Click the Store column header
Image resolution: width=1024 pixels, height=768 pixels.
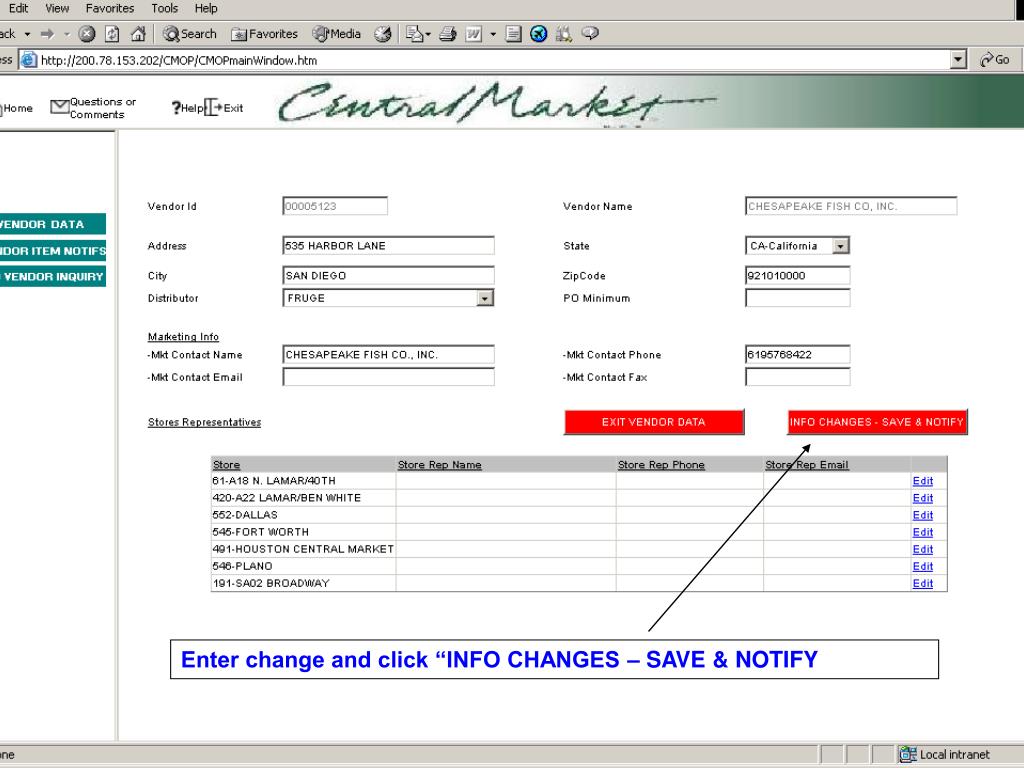point(226,465)
